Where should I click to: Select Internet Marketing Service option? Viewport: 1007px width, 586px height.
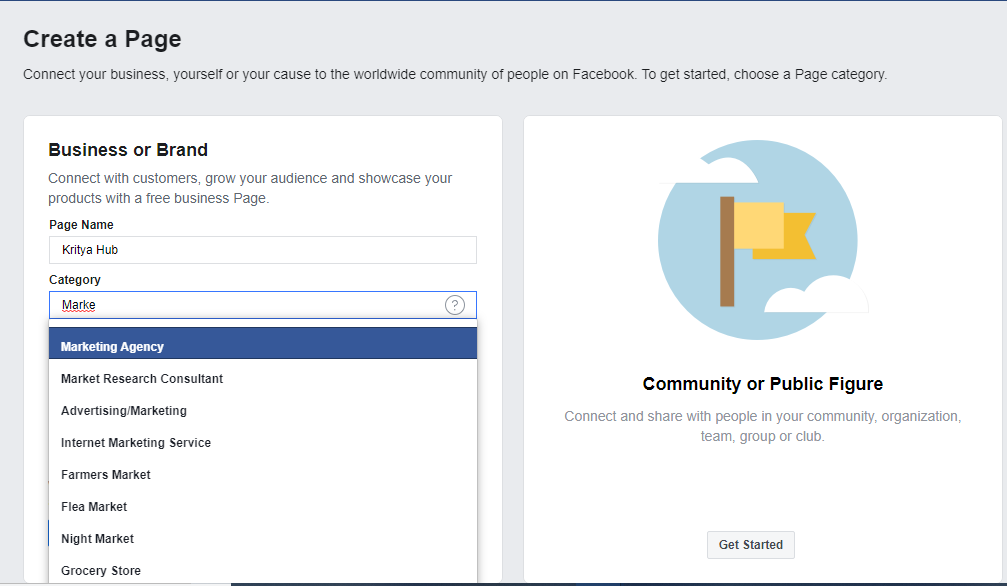[263, 443]
